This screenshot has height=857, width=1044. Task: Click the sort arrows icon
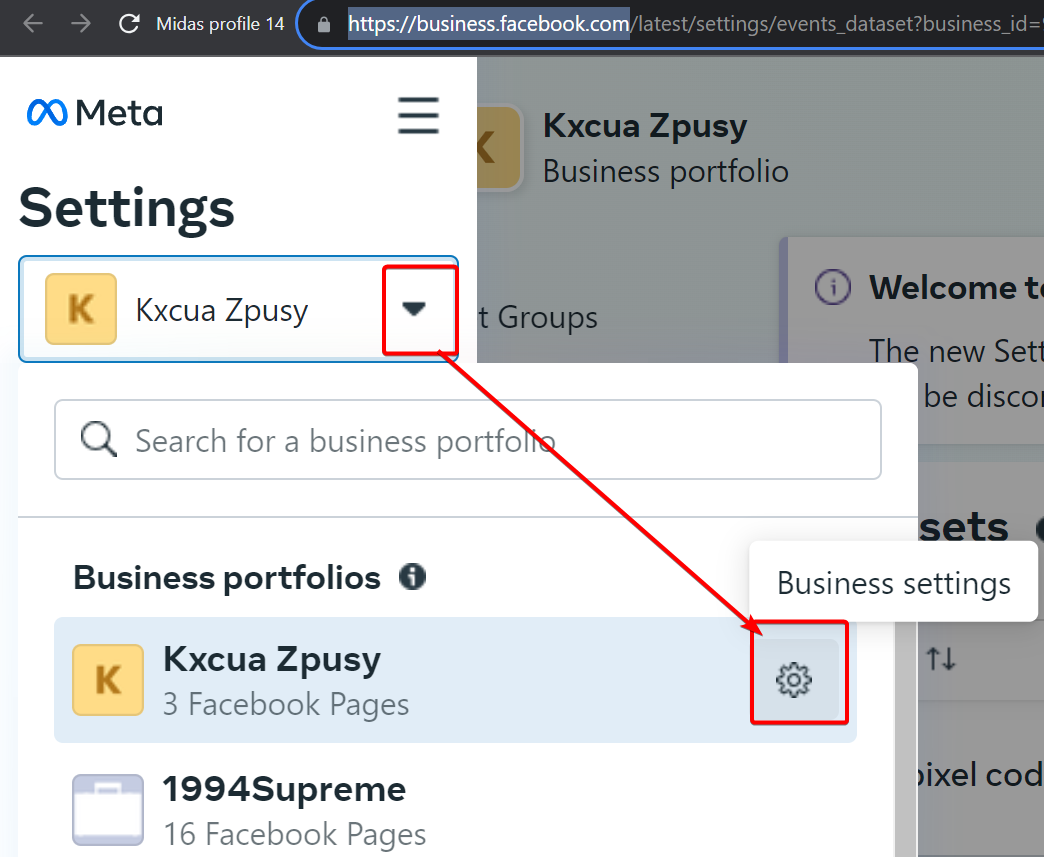click(x=941, y=659)
